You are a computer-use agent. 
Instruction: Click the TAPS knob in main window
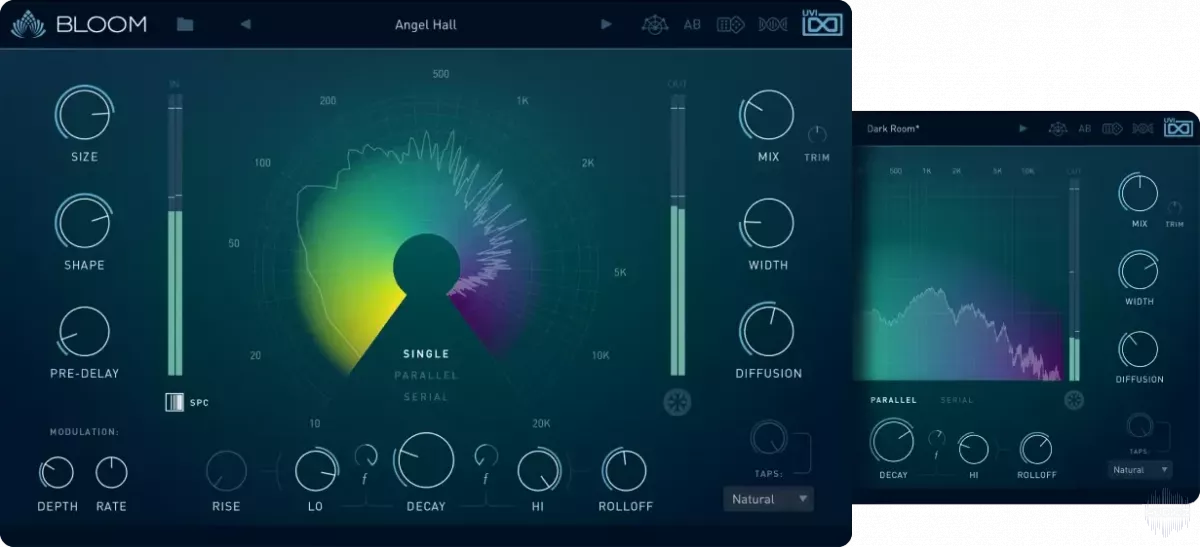tap(768, 438)
